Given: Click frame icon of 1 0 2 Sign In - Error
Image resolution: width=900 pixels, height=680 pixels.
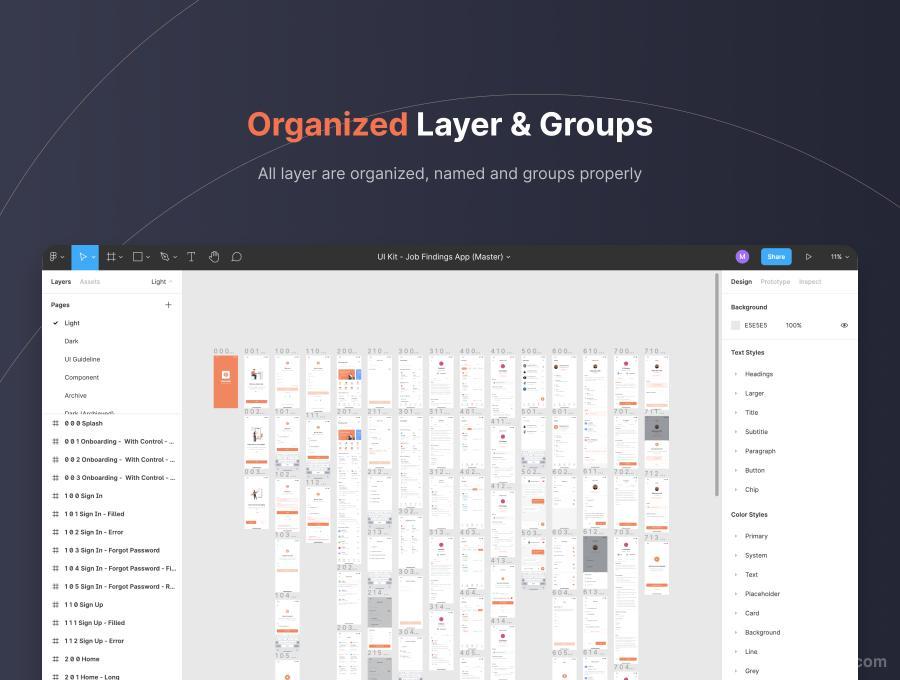Looking at the screenshot, I should coord(56,533).
